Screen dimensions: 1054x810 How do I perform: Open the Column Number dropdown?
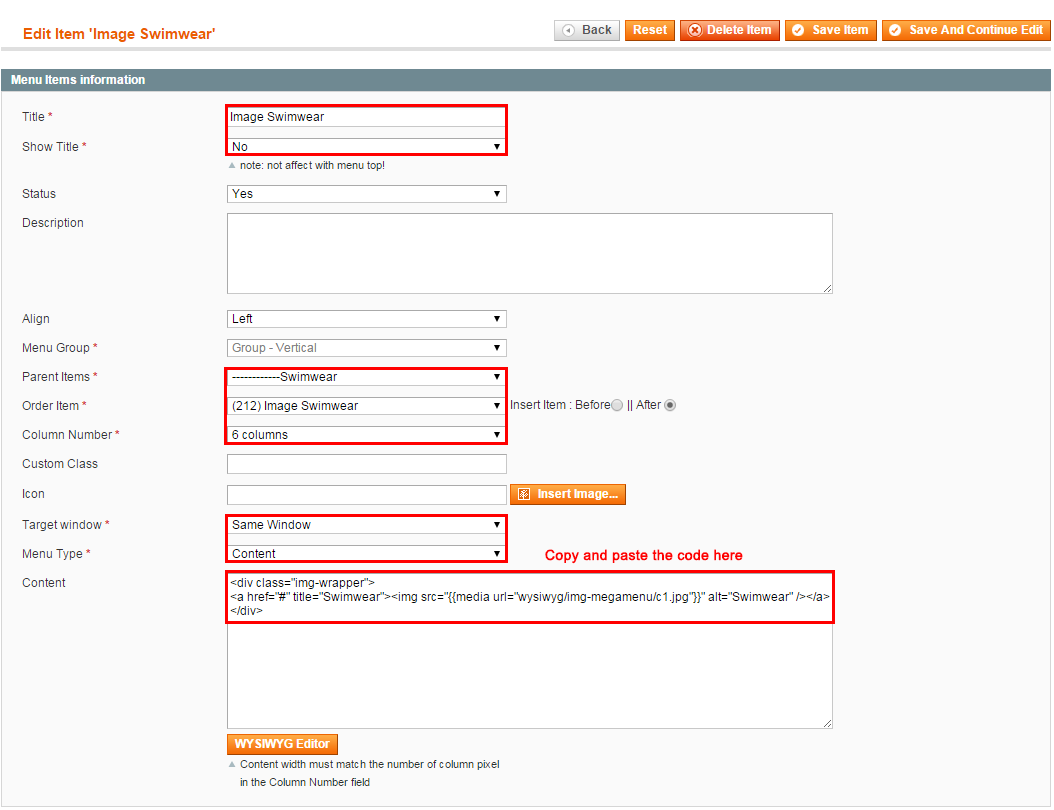tap(366, 435)
